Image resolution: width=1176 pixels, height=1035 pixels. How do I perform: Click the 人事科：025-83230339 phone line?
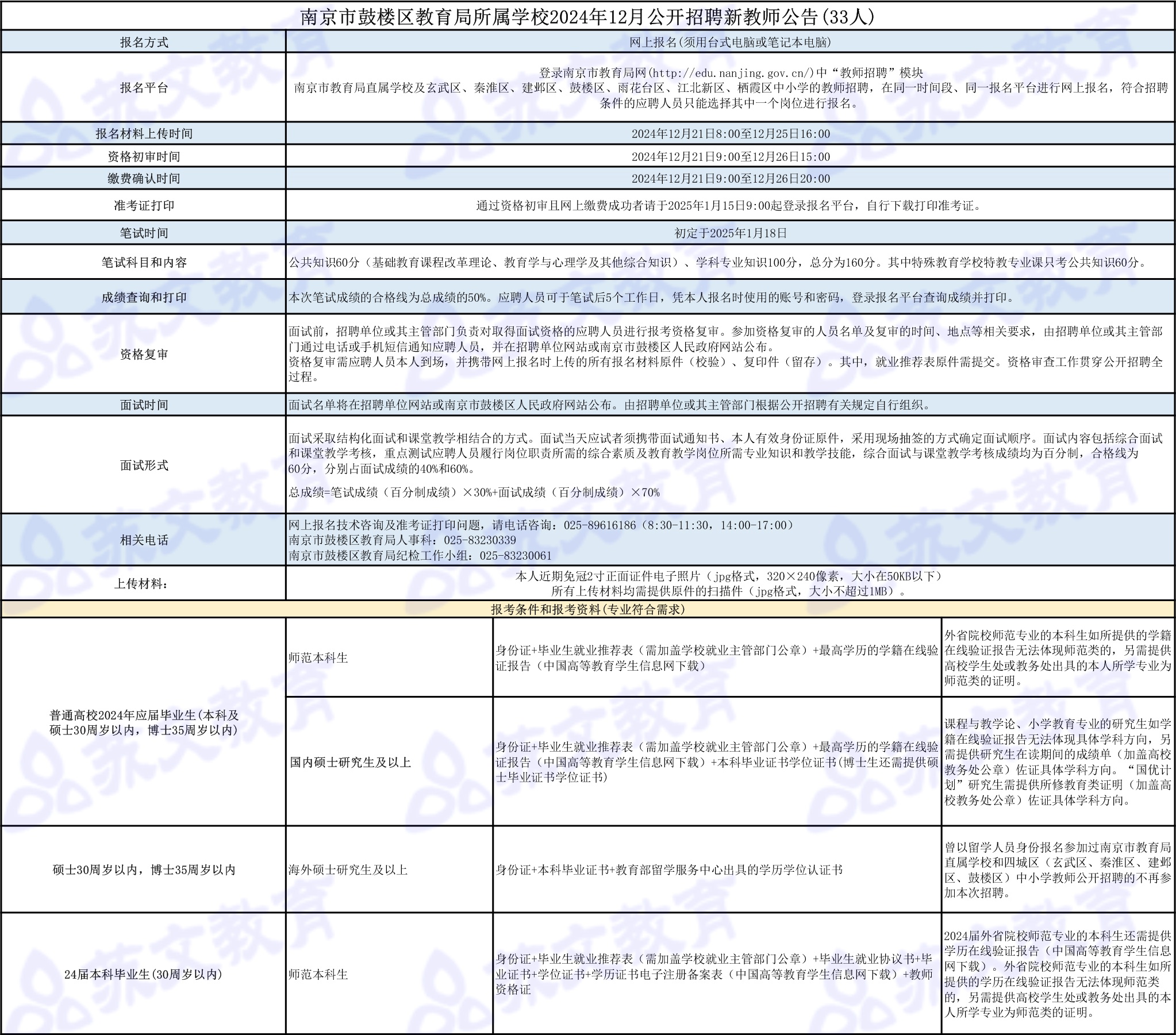click(402, 540)
